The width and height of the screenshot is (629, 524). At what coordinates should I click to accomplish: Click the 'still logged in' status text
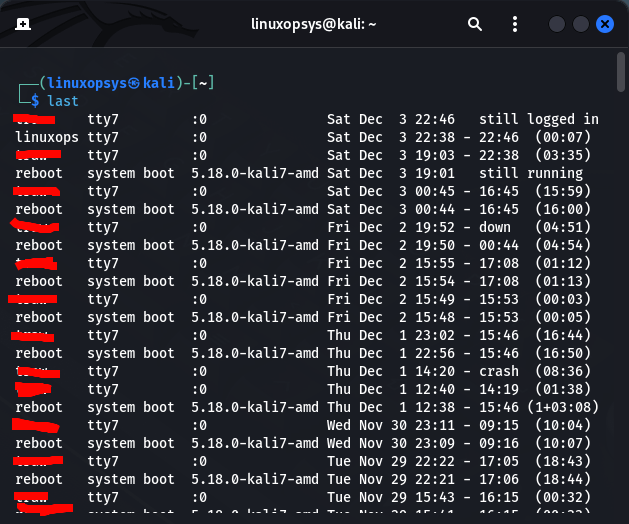click(x=538, y=119)
